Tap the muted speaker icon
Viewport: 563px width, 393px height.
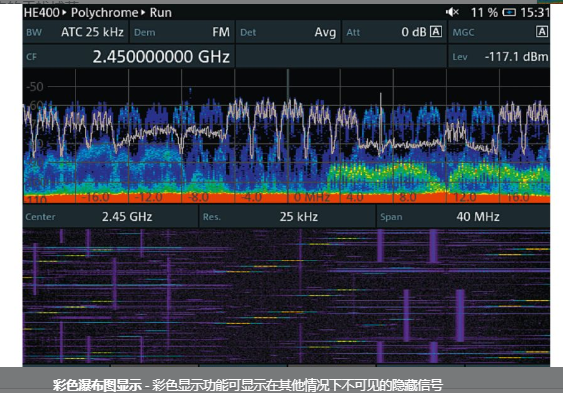click(452, 12)
